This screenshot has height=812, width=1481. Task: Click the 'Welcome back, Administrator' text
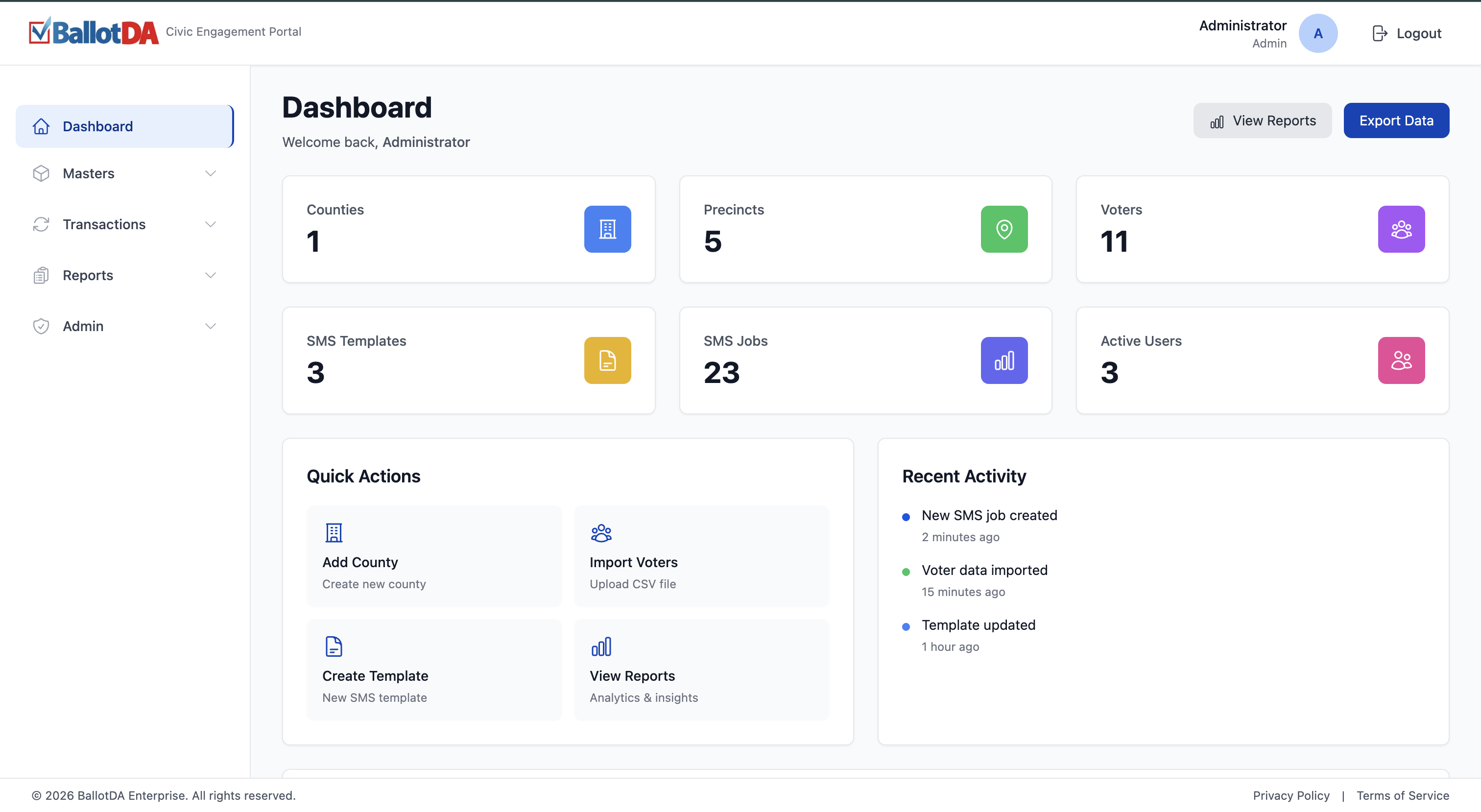point(376,142)
